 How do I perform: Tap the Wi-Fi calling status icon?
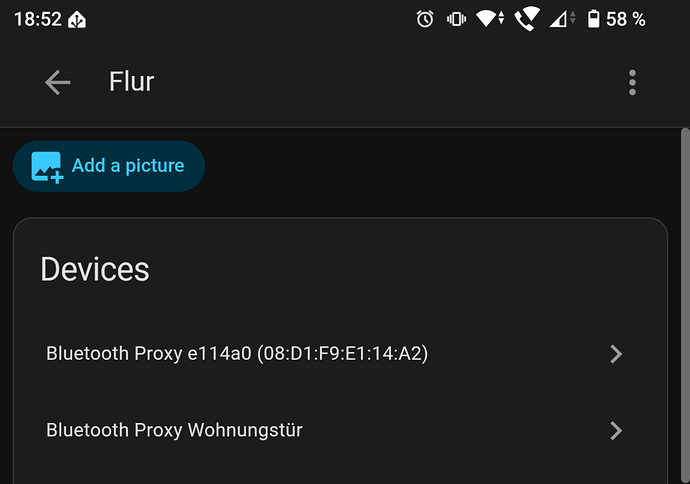coord(527,19)
